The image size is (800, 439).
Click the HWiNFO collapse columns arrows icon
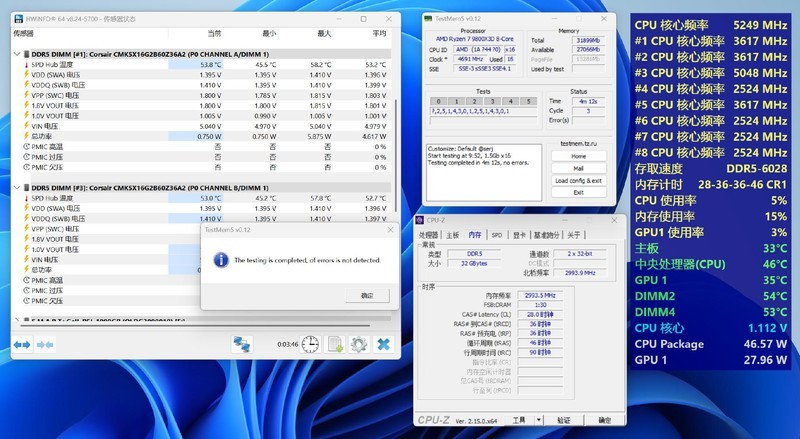click(45, 344)
